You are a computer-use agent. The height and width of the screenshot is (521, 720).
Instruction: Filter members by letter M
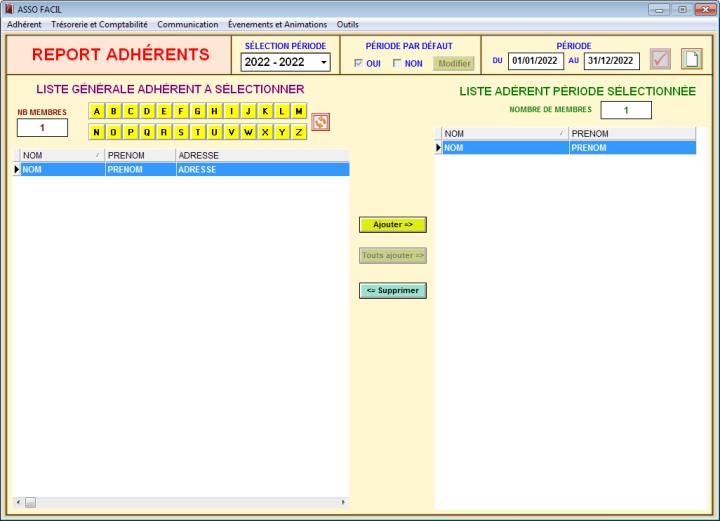click(x=299, y=111)
